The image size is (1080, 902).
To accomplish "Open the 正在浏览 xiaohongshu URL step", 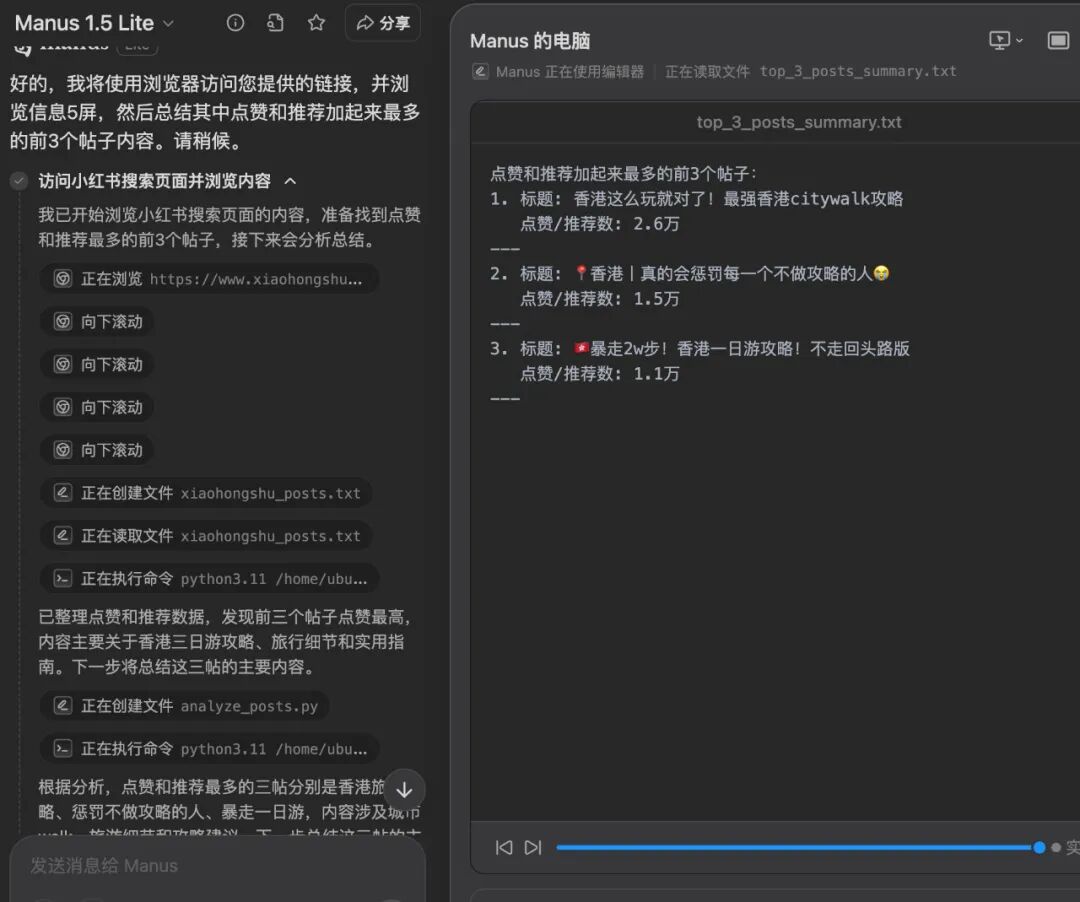I will point(209,279).
